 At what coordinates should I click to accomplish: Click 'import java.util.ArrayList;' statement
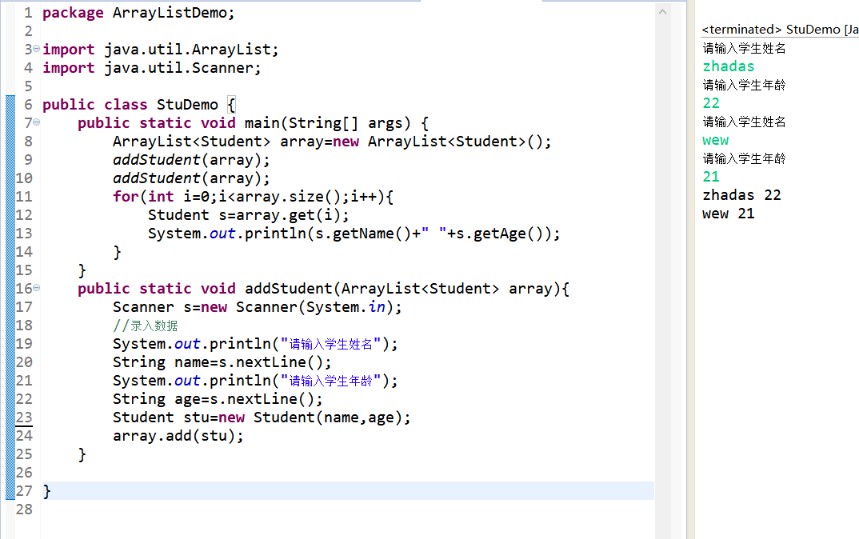[161, 49]
